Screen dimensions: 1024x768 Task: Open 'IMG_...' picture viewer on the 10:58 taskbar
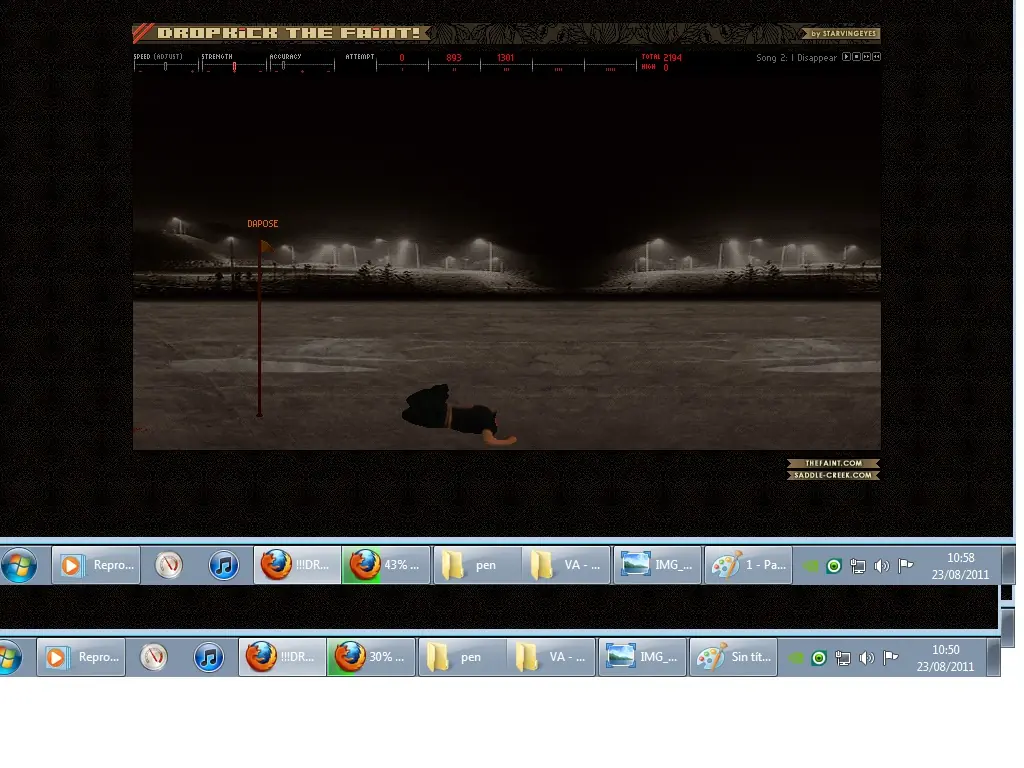658,565
